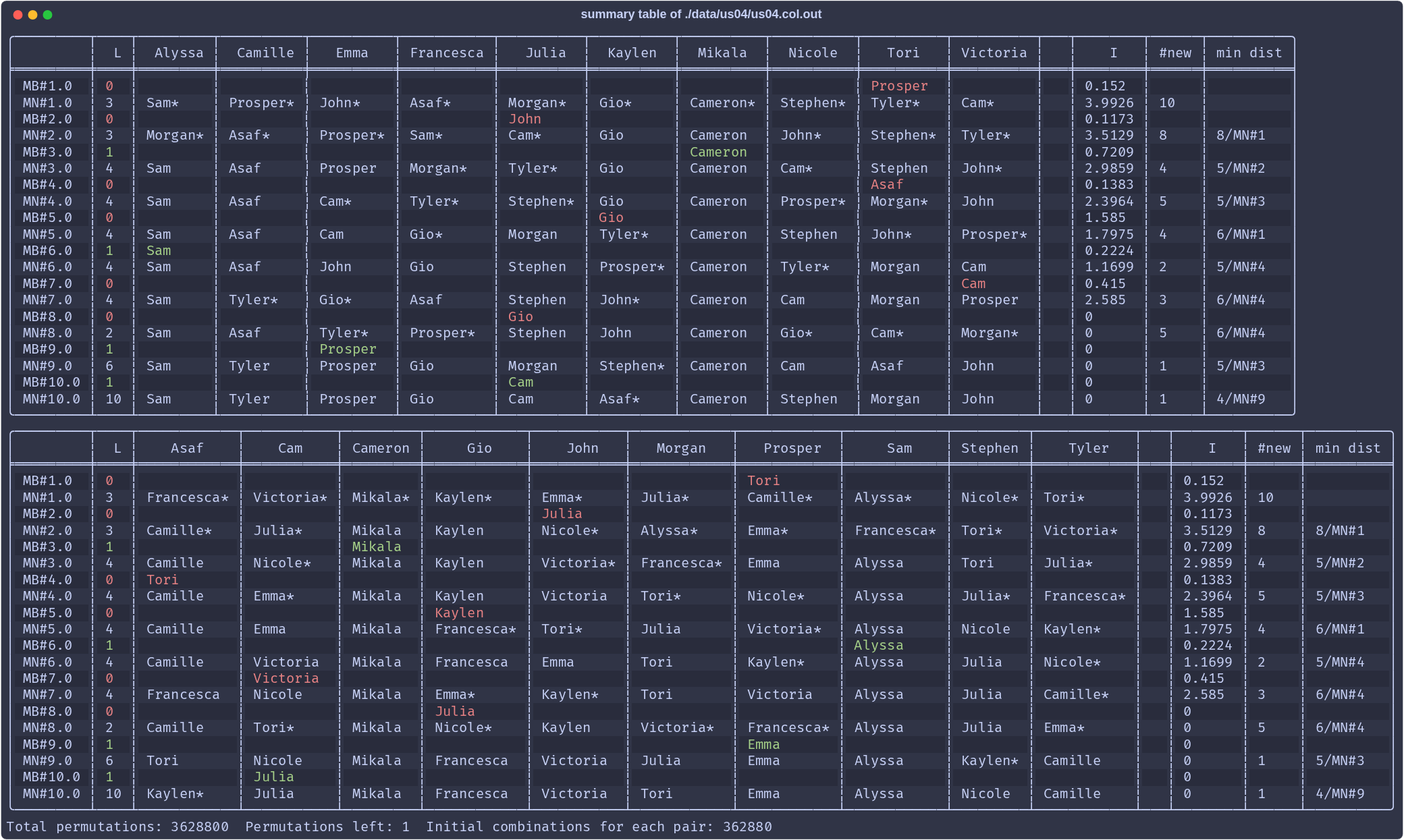The width and height of the screenshot is (1404, 840).
Task: Select the 'Nicole' column header
Action: point(813,53)
